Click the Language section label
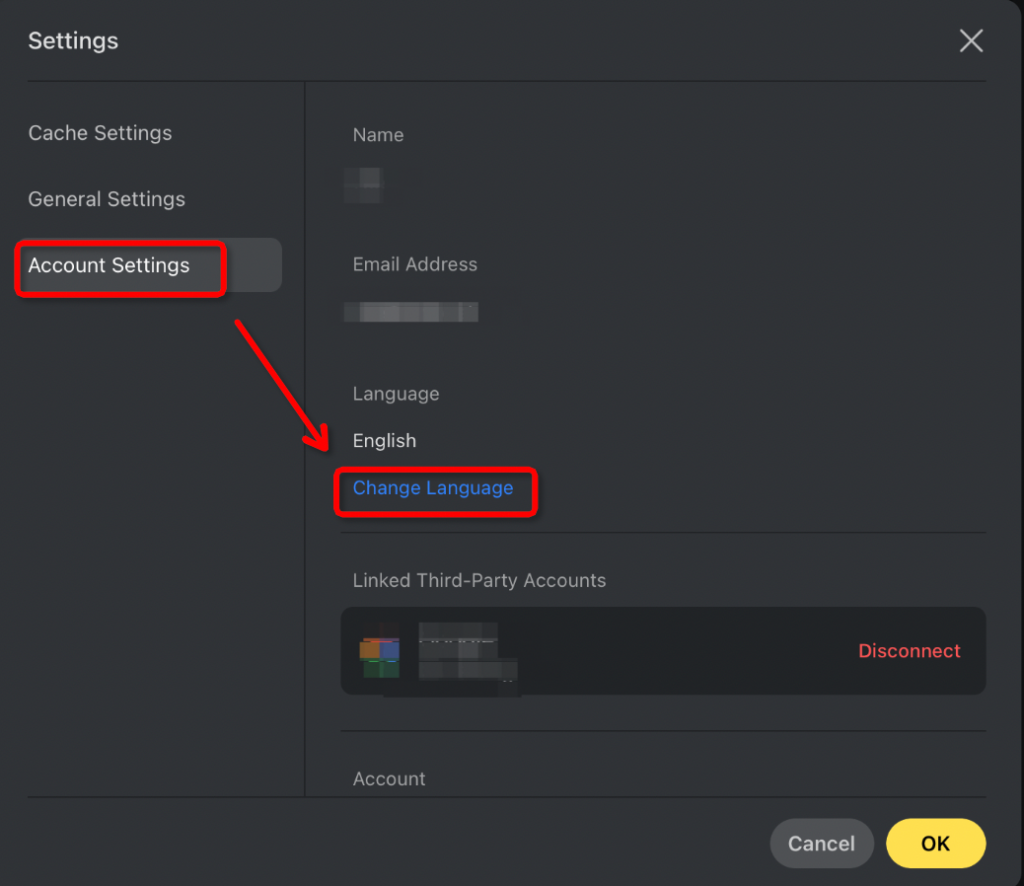The image size is (1024, 886). click(x=395, y=394)
